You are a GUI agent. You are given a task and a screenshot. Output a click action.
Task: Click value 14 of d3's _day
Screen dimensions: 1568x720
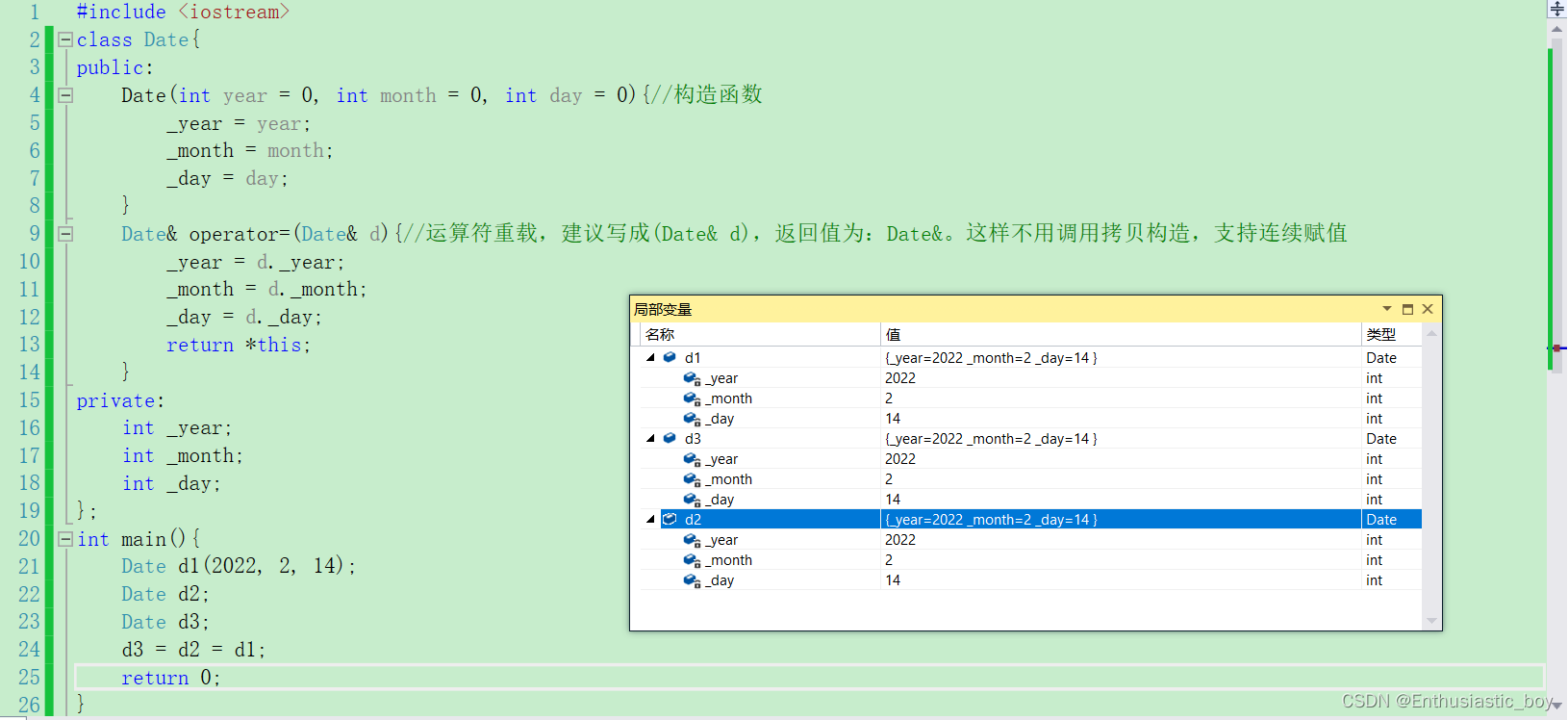(893, 500)
